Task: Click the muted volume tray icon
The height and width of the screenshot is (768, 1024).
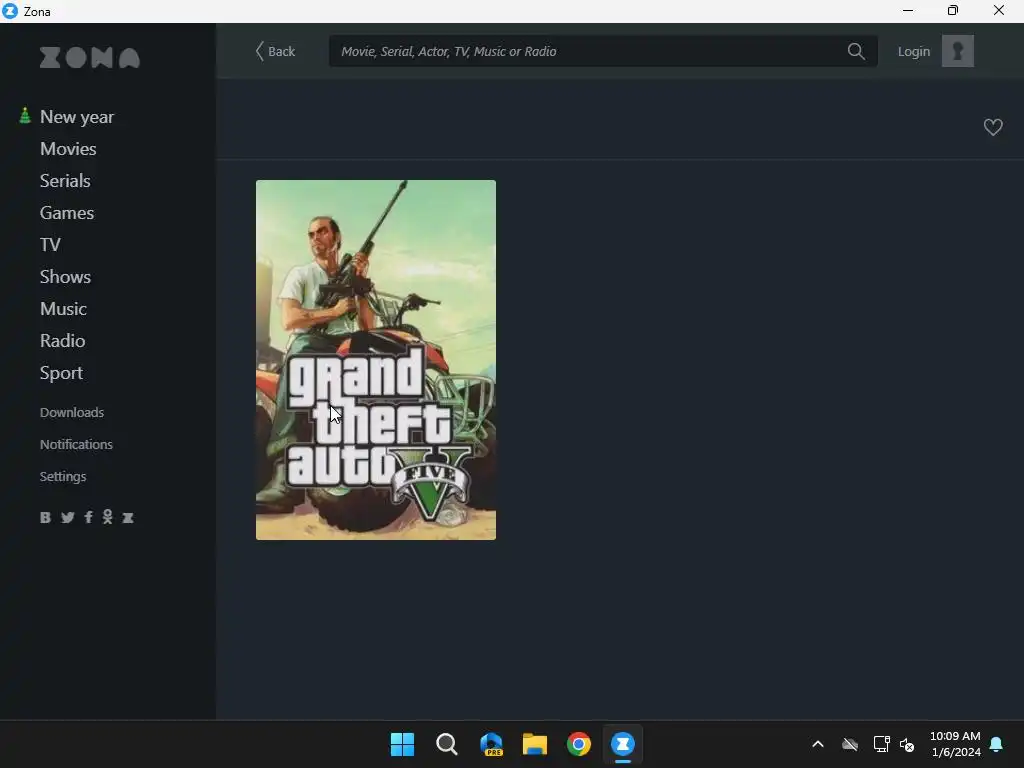Action: 906,744
